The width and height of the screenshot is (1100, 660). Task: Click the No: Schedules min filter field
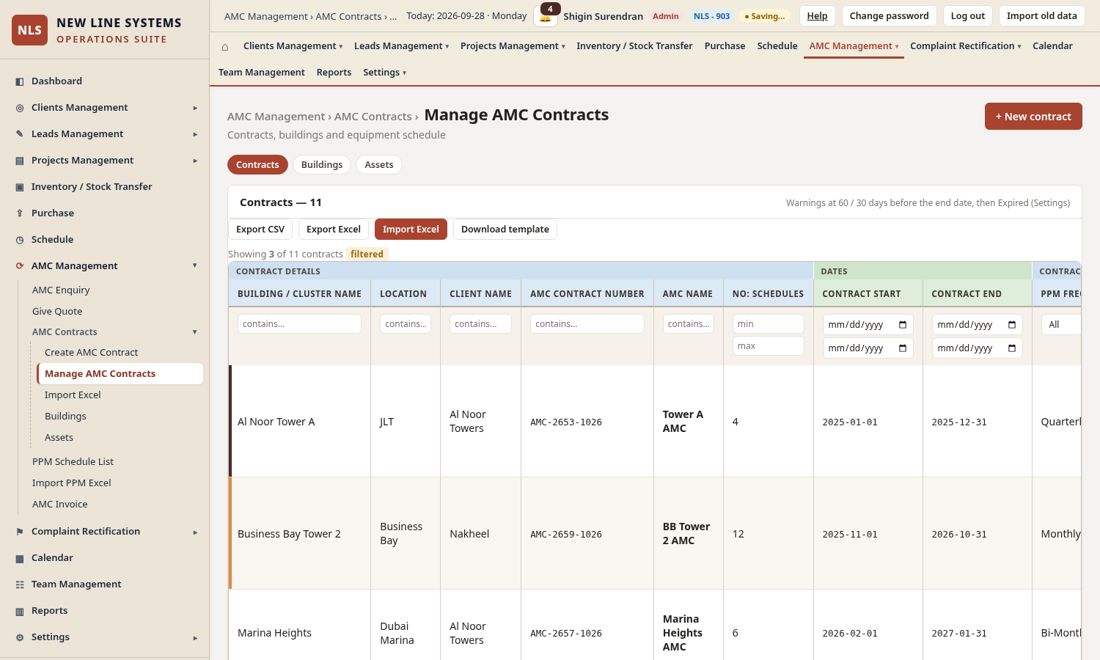pyautogui.click(x=768, y=324)
